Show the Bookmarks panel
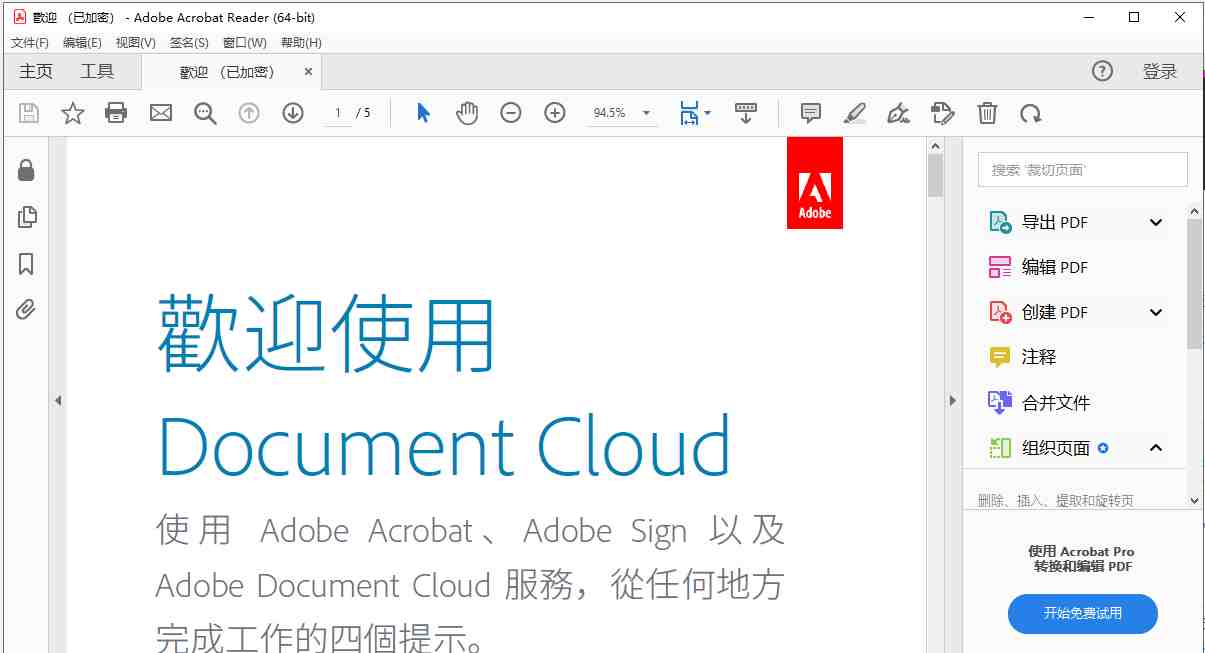Viewport: 1205px width, 653px height. [26, 263]
